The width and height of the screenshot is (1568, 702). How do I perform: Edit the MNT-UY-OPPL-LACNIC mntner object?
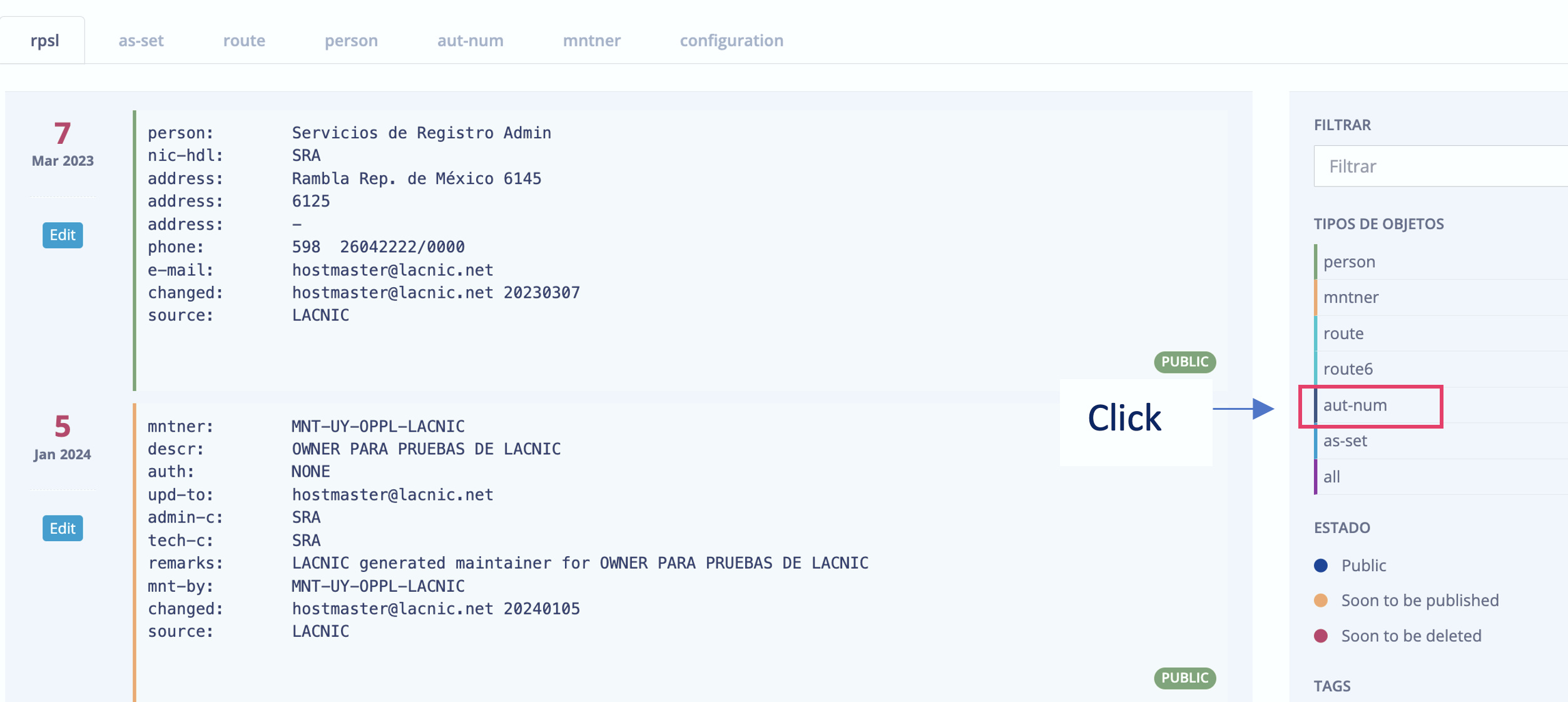click(63, 529)
